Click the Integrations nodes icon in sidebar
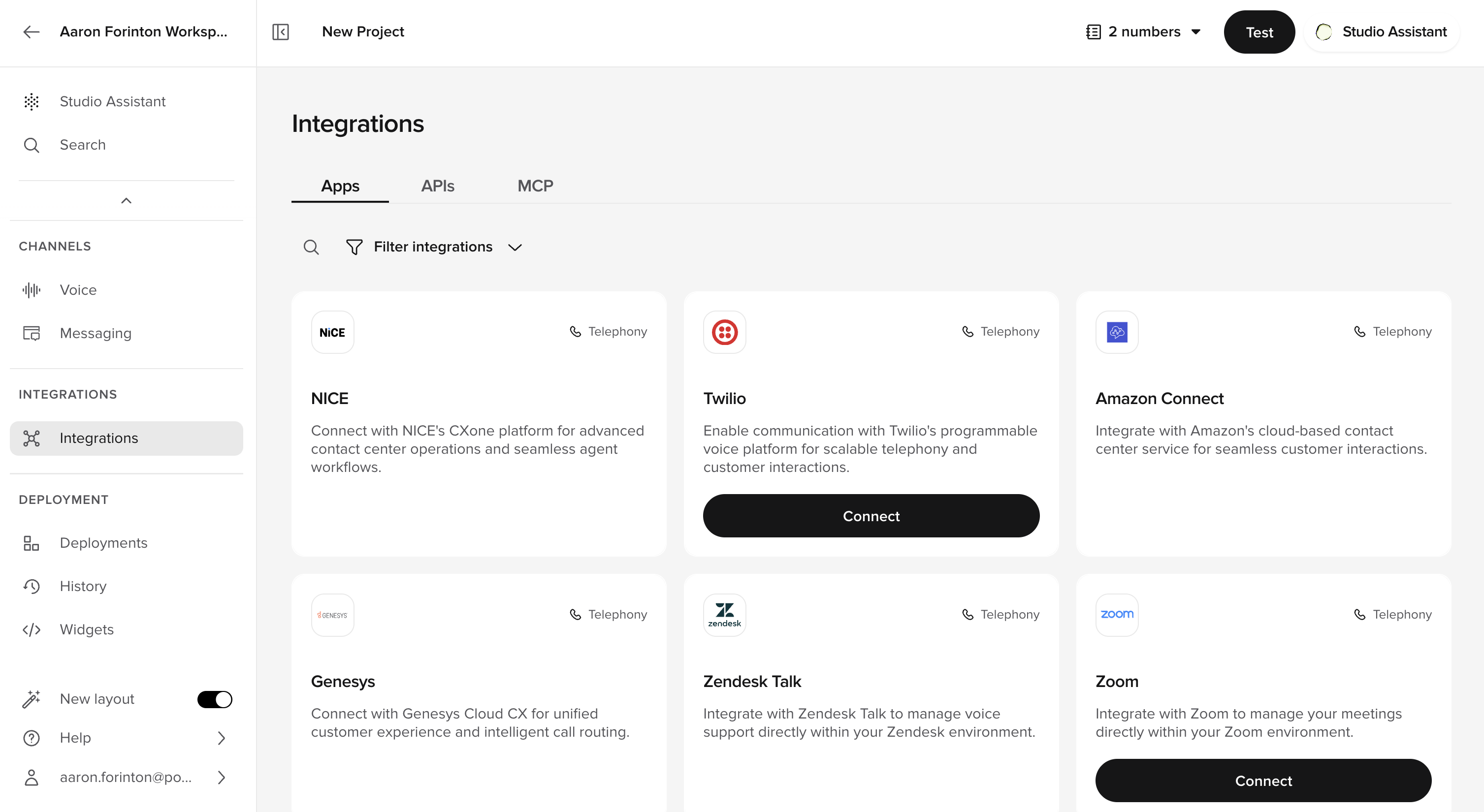1484x812 pixels. (31, 438)
